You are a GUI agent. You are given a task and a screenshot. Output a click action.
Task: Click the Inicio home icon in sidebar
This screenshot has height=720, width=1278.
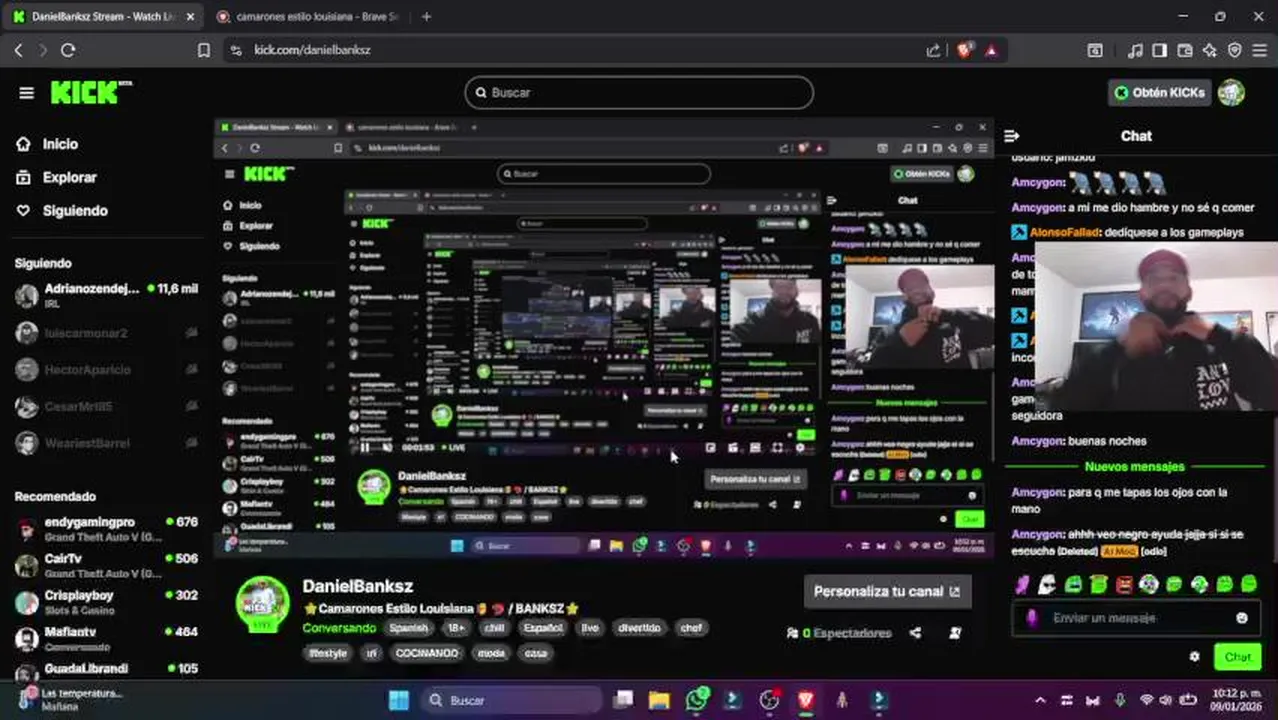23,144
